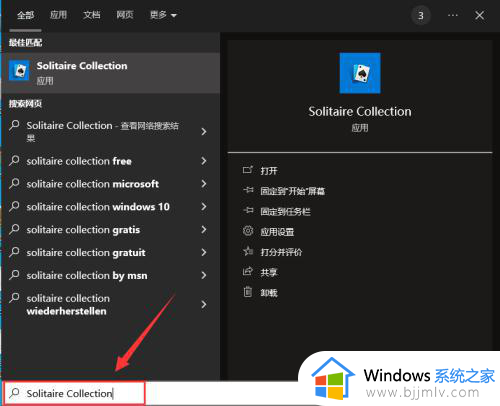Image resolution: width=500 pixels, height=406 pixels.
Task: Close the search panel
Action: [x=480, y=15]
